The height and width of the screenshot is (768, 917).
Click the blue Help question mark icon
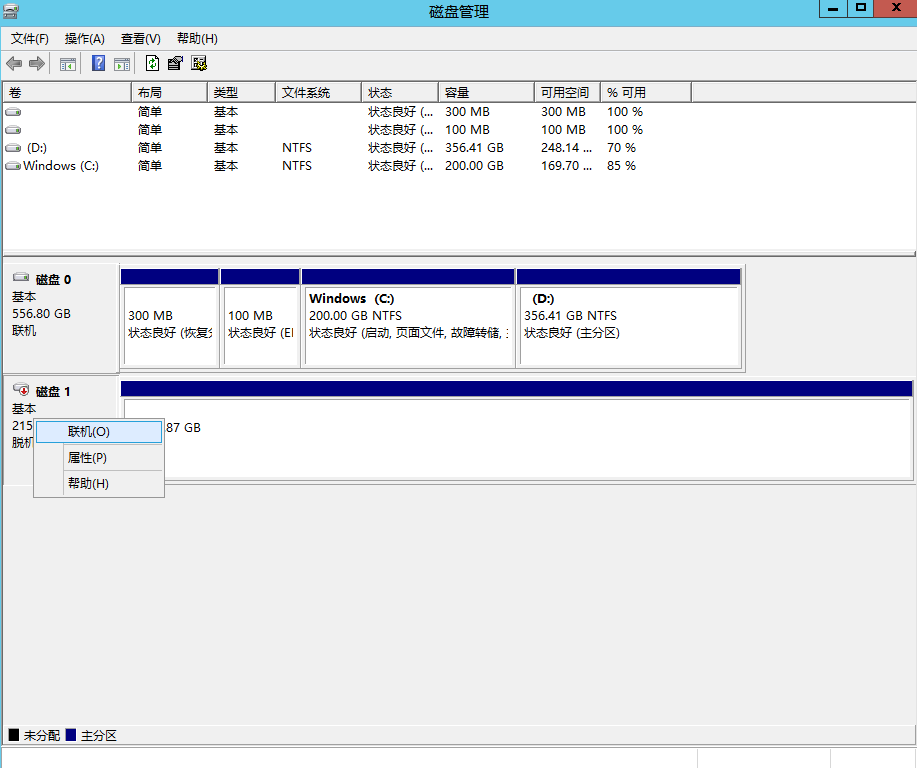(99, 64)
